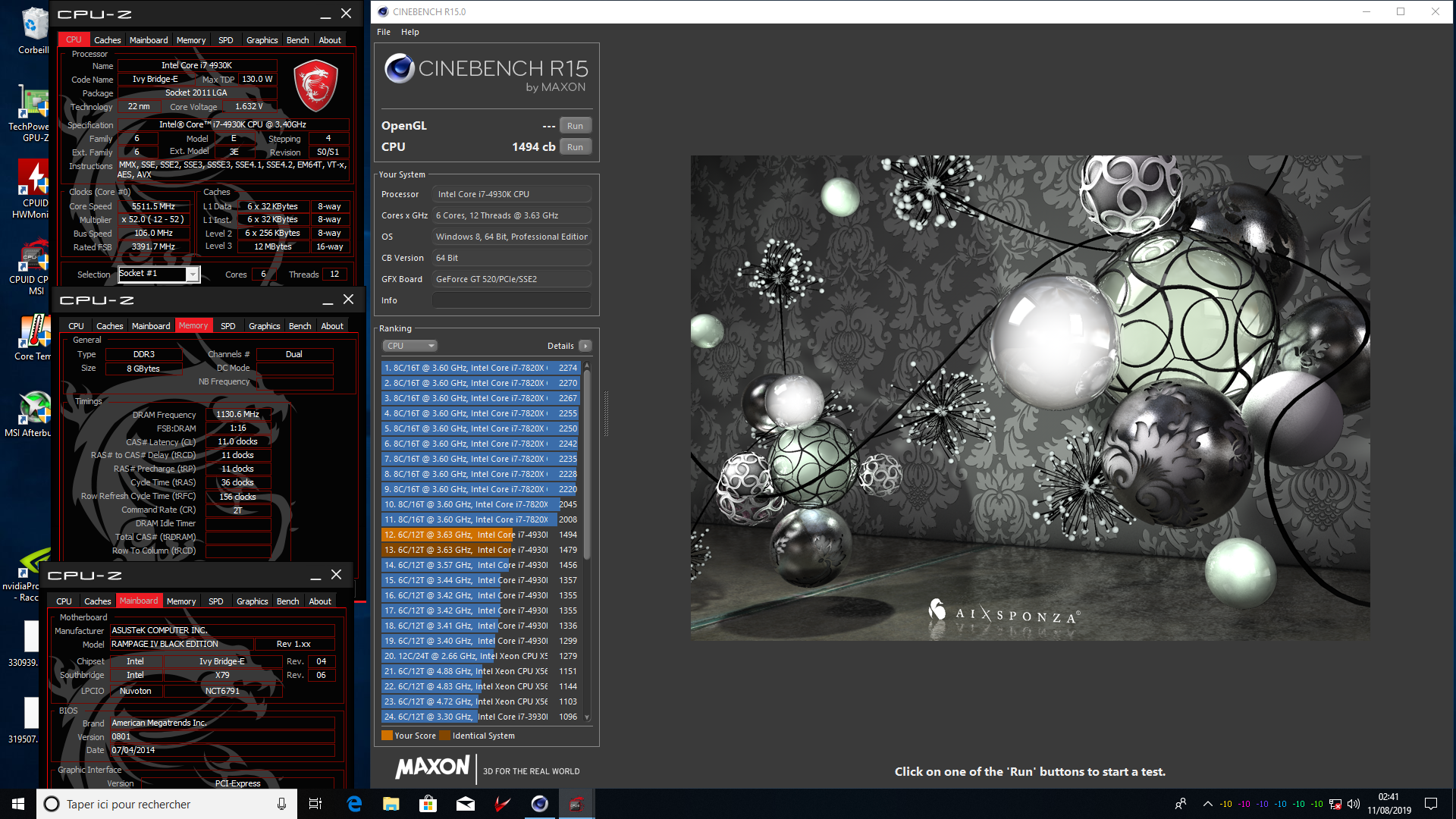Click the microphone icon in search box
Screen dimensions: 1456x819
[x=281, y=804]
